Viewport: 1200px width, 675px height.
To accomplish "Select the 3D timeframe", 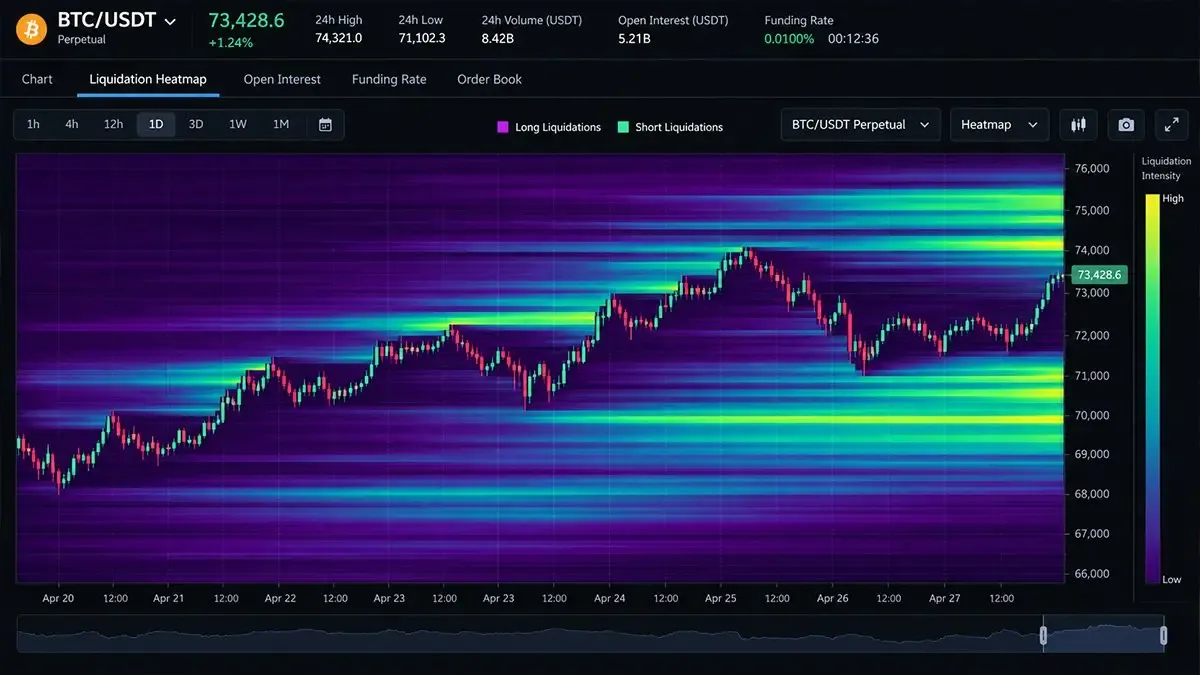I will (196, 124).
